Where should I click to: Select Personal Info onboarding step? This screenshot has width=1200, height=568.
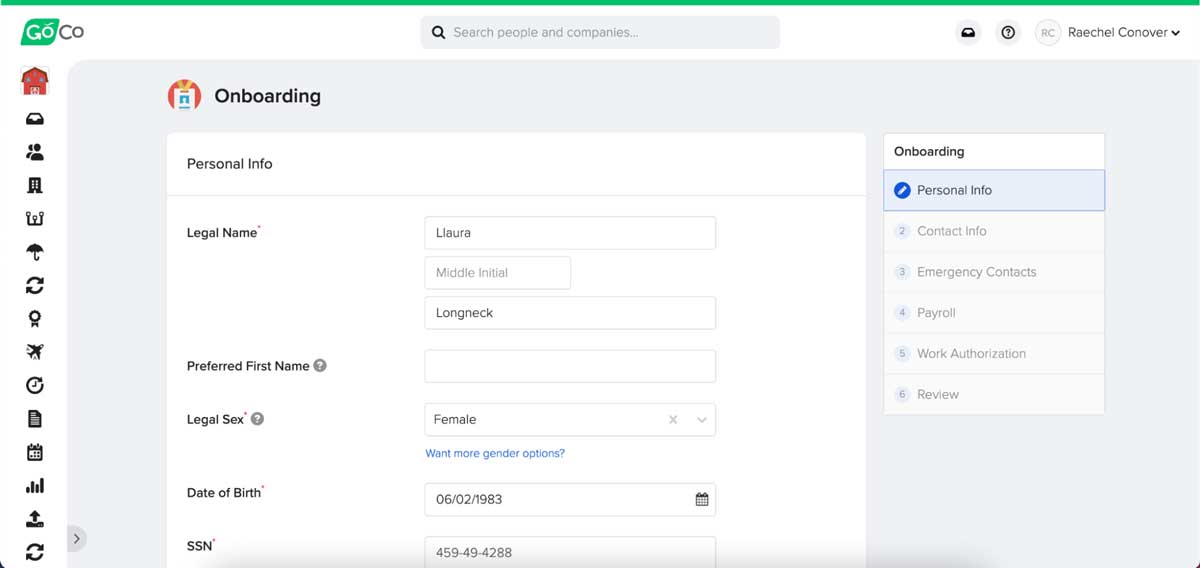(994, 190)
